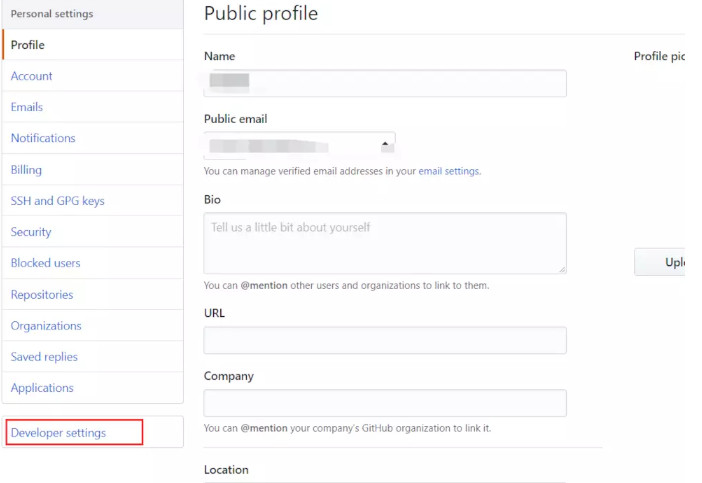This screenshot has height=483, width=702.
Task: Navigate to SSH and GPG keys
Action: point(57,201)
